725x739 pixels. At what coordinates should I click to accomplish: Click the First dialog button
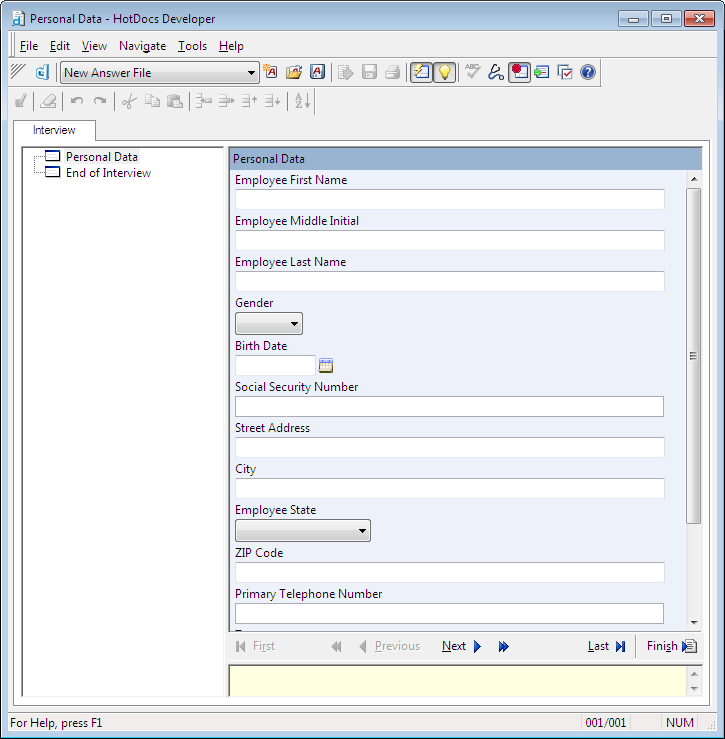[255, 646]
